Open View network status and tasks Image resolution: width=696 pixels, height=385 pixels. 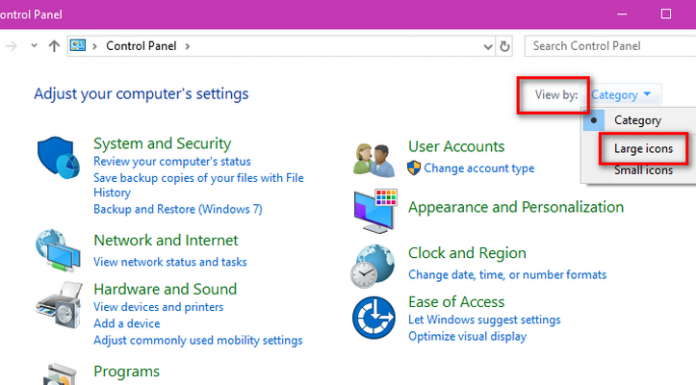pos(170,262)
